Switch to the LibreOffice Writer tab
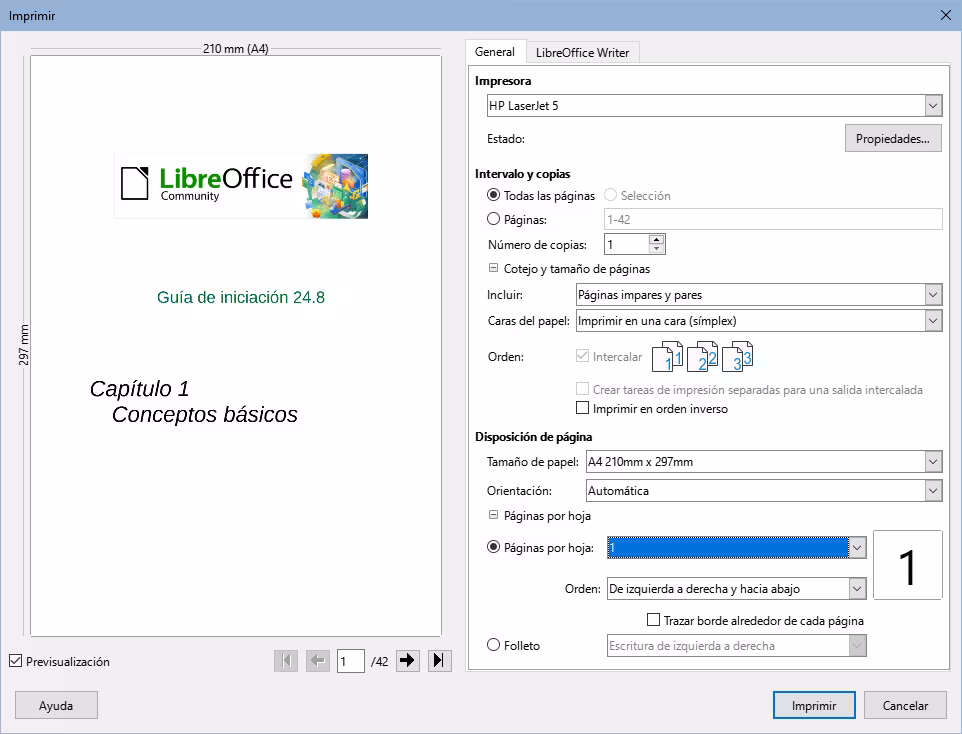962x734 pixels. click(x=582, y=53)
